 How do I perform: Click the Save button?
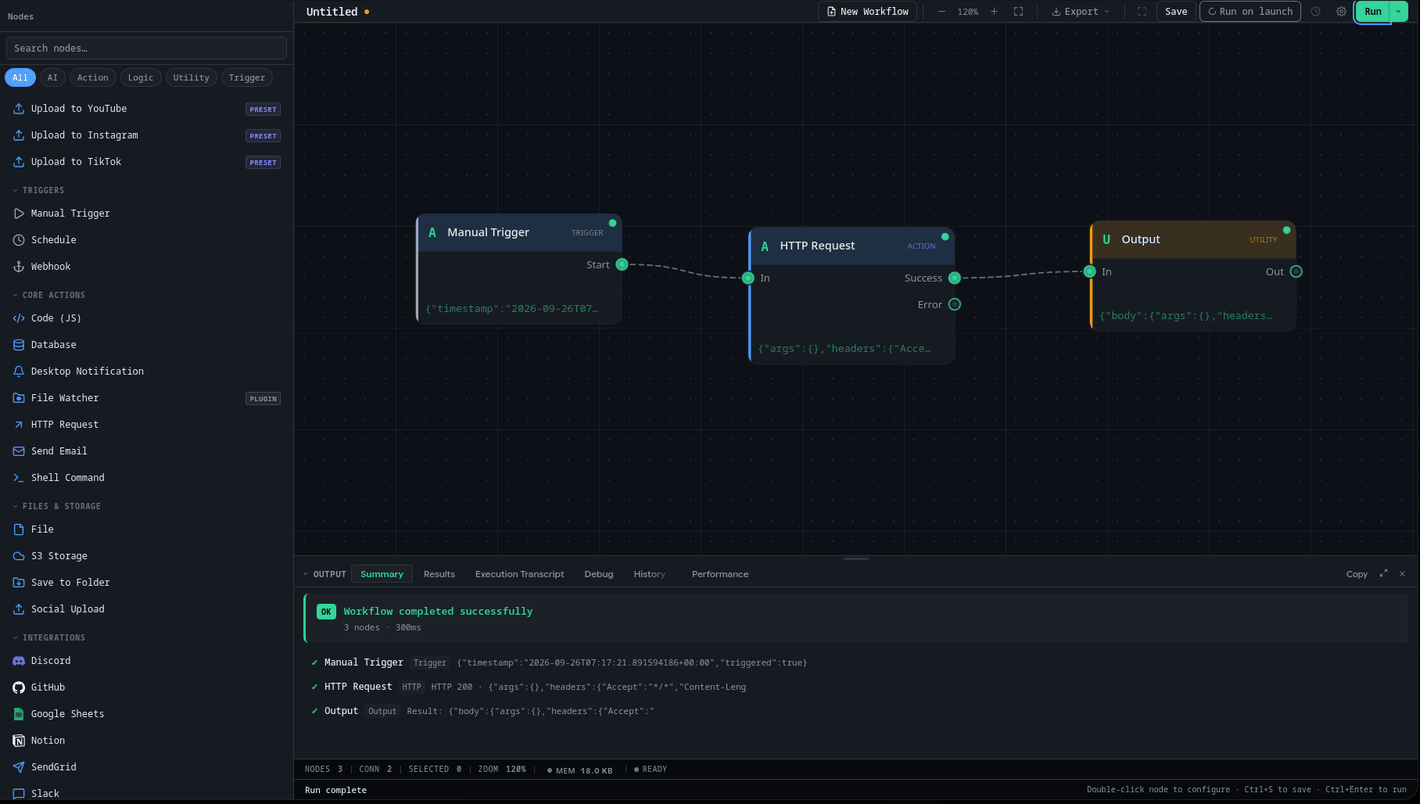[x=1176, y=12]
